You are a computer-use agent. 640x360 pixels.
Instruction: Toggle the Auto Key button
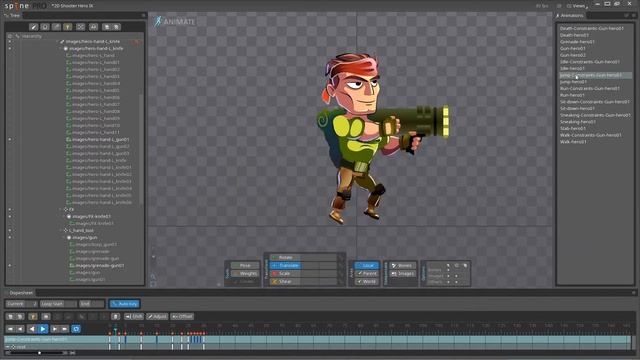tap(124, 304)
